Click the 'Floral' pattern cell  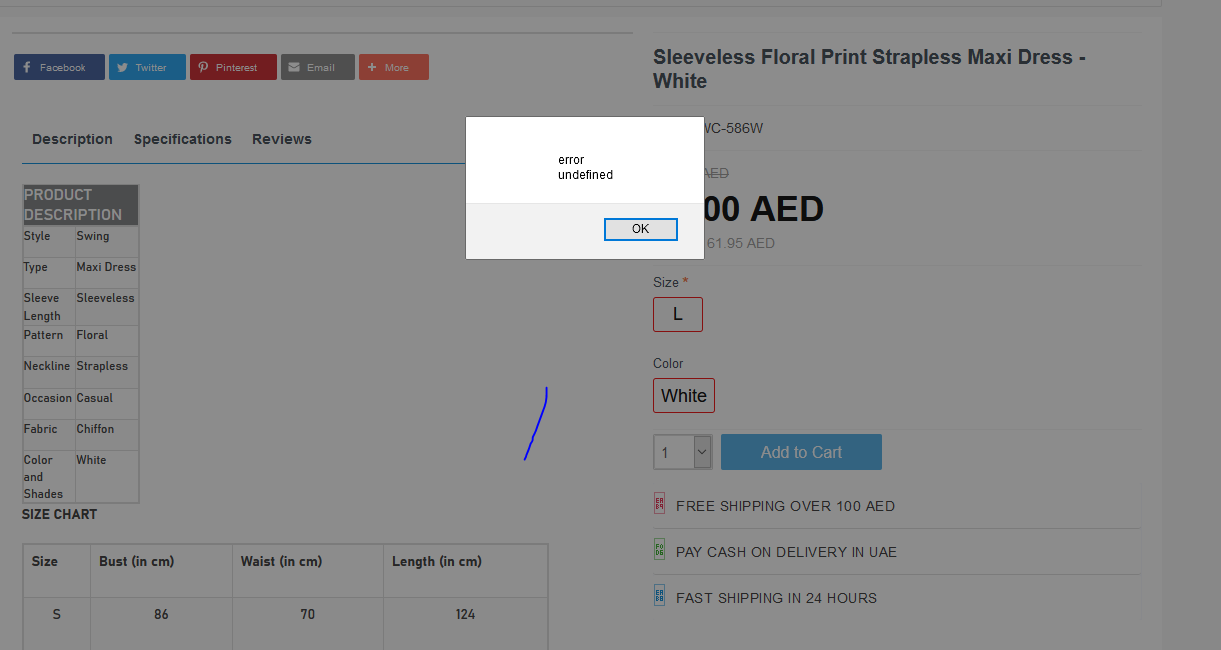tap(107, 340)
